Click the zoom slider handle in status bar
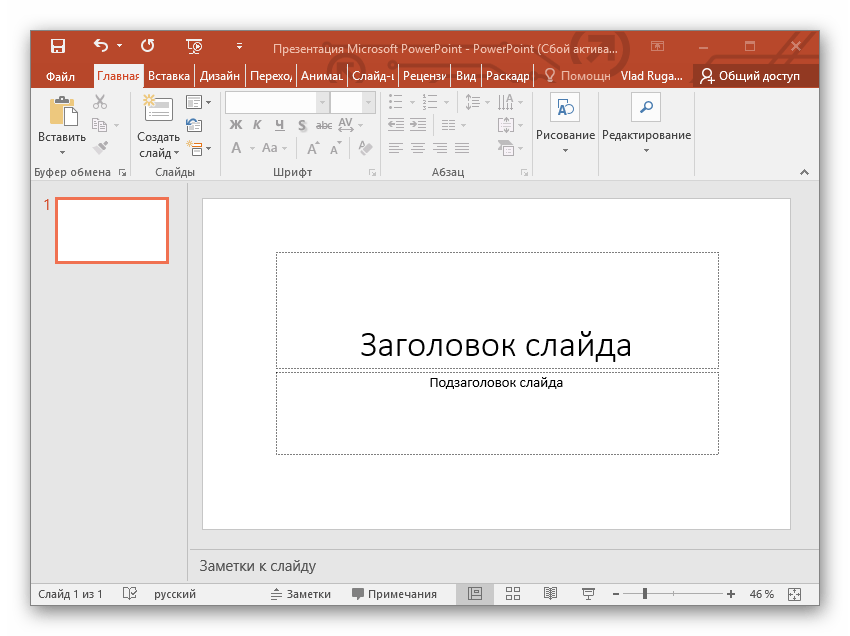Image resolution: width=850 pixels, height=636 pixels. [x=645, y=594]
